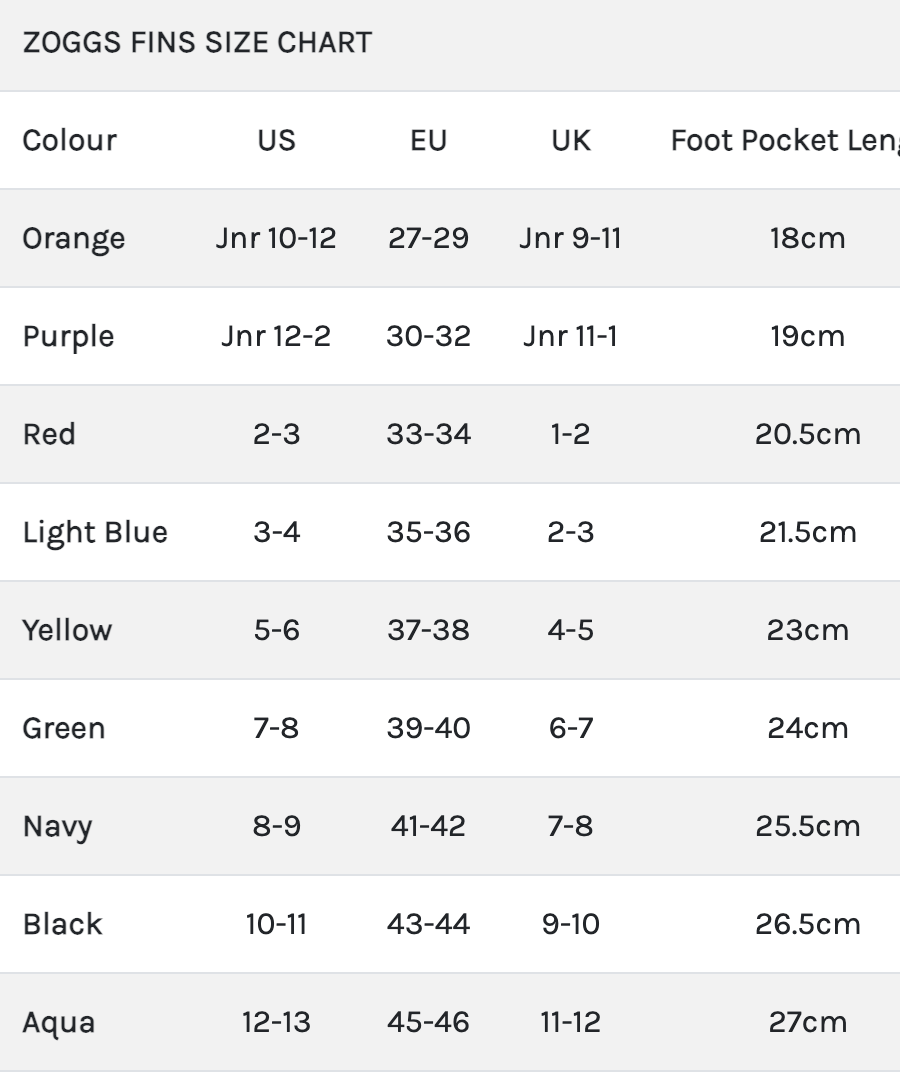The height and width of the screenshot is (1072, 900).
Task: Click the Navy colour row label
Action: pos(57,826)
